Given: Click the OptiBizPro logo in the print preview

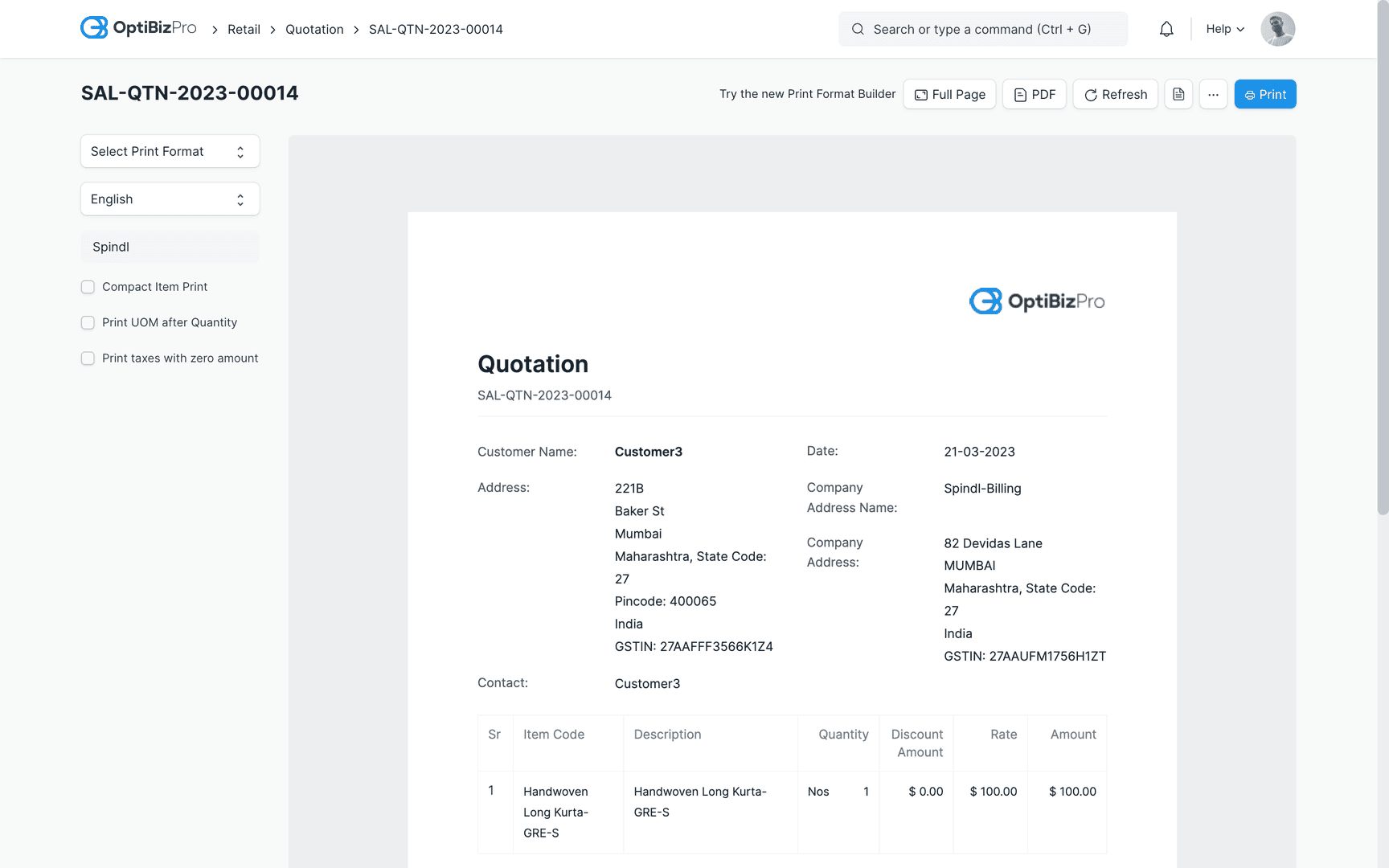Looking at the screenshot, I should click(1036, 301).
